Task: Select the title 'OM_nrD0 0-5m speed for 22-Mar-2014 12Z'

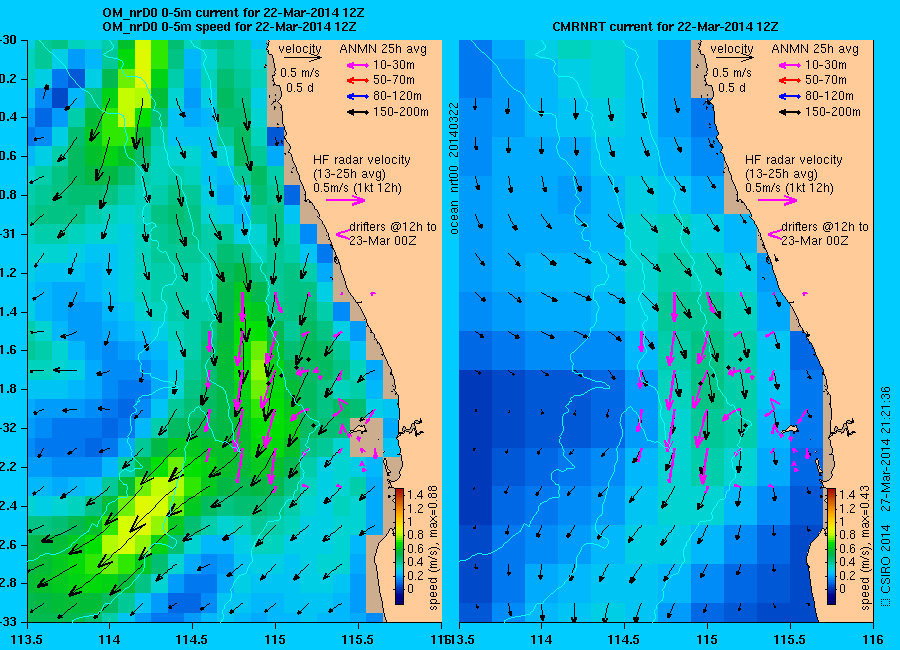Action: [x=229, y=27]
